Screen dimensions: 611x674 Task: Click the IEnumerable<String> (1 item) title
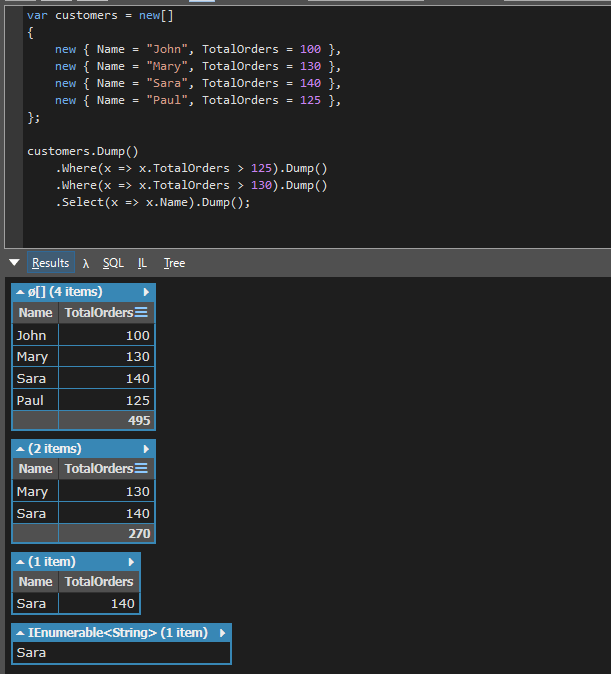tap(118, 633)
